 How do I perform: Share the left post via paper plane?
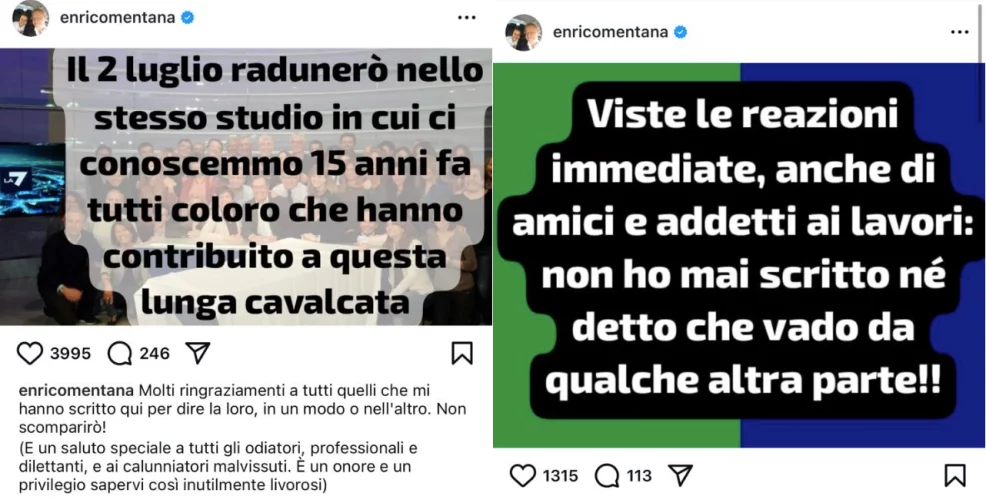(198, 353)
